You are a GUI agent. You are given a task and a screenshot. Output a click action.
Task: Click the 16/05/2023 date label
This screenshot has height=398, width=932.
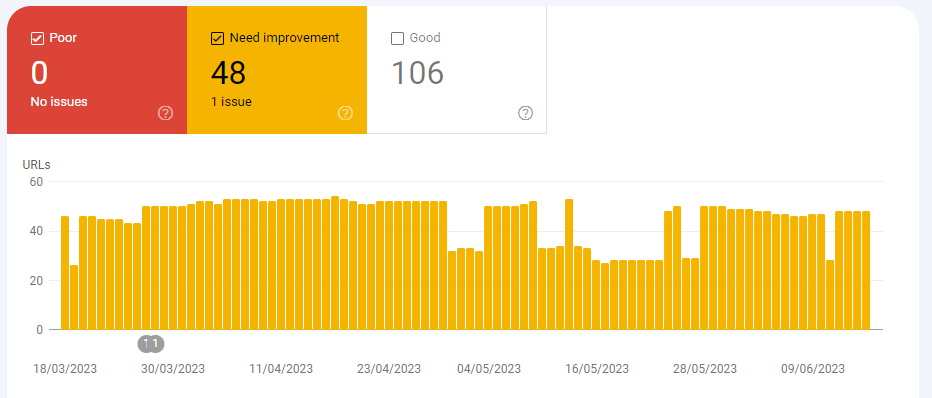[597, 369]
